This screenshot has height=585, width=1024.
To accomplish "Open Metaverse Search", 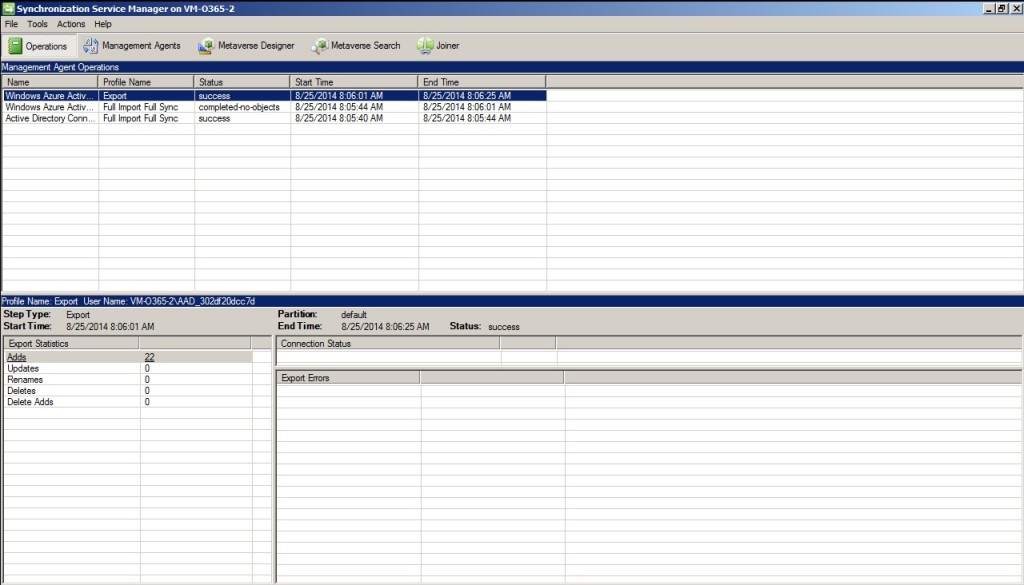I will point(361,45).
